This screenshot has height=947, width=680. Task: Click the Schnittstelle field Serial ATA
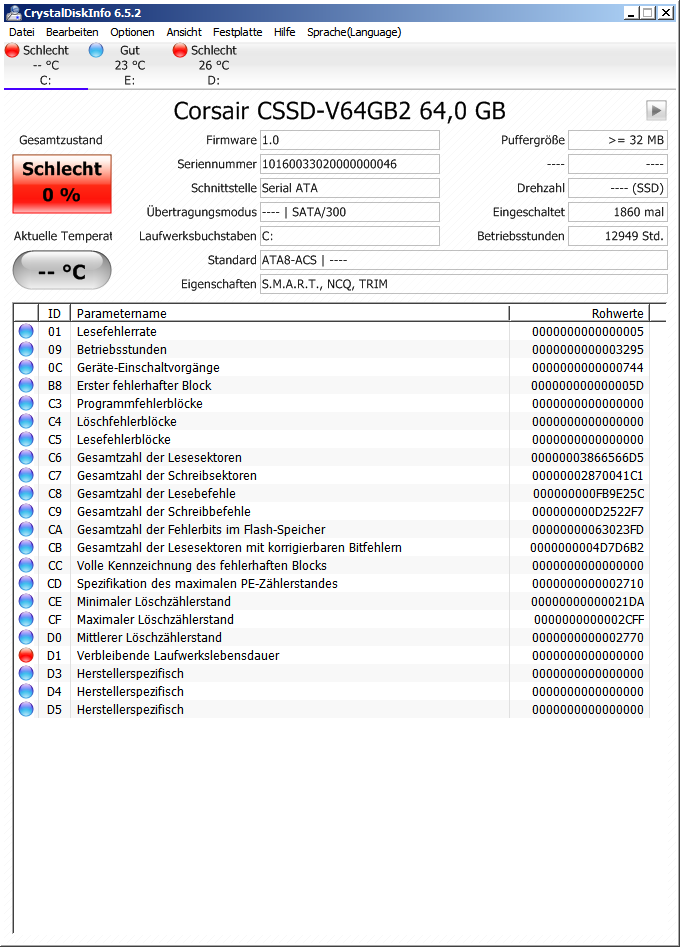[350, 188]
